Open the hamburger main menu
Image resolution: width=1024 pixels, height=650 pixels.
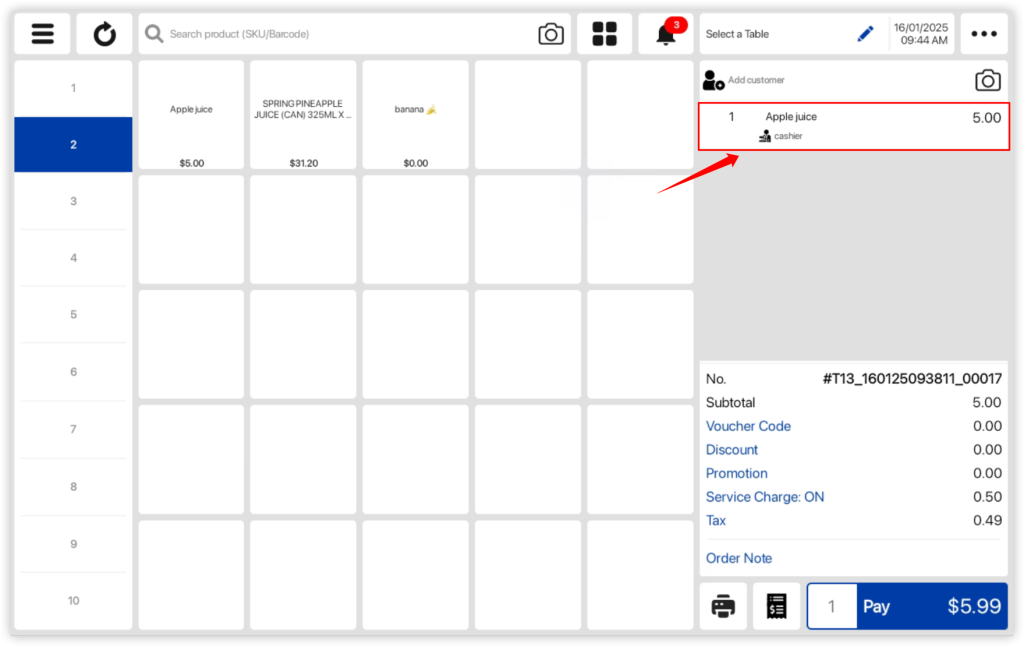42,34
